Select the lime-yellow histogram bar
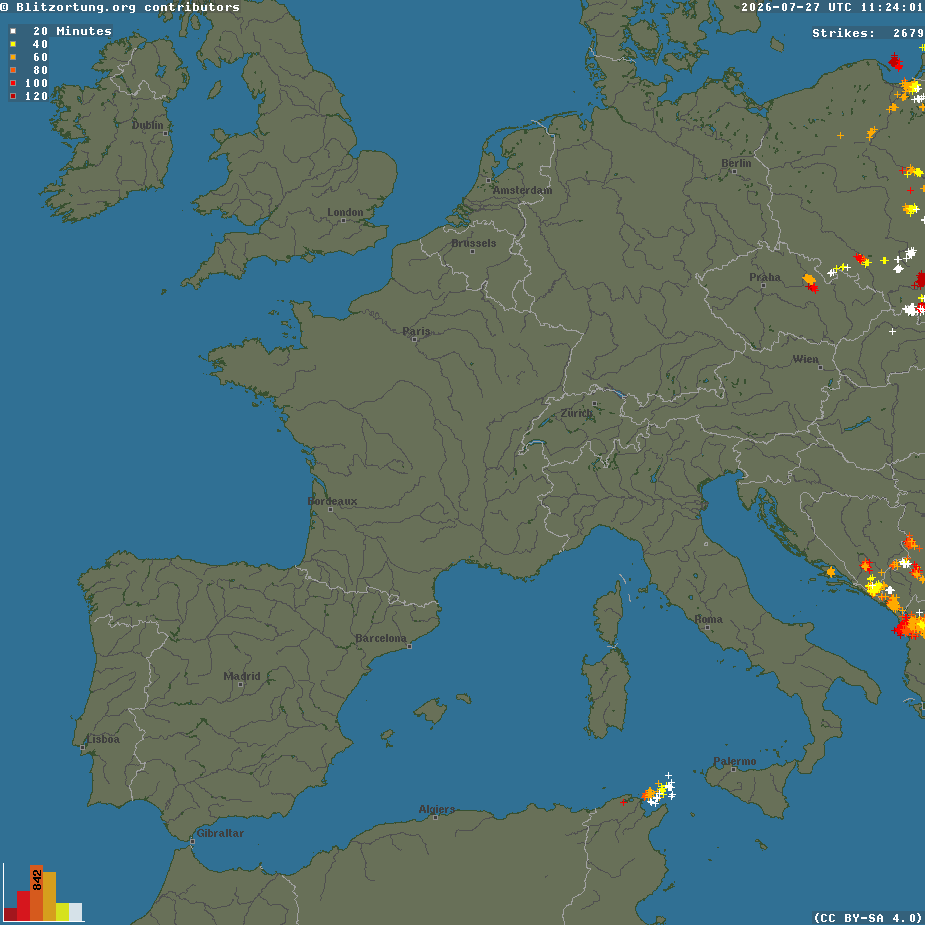 click(63, 911)
